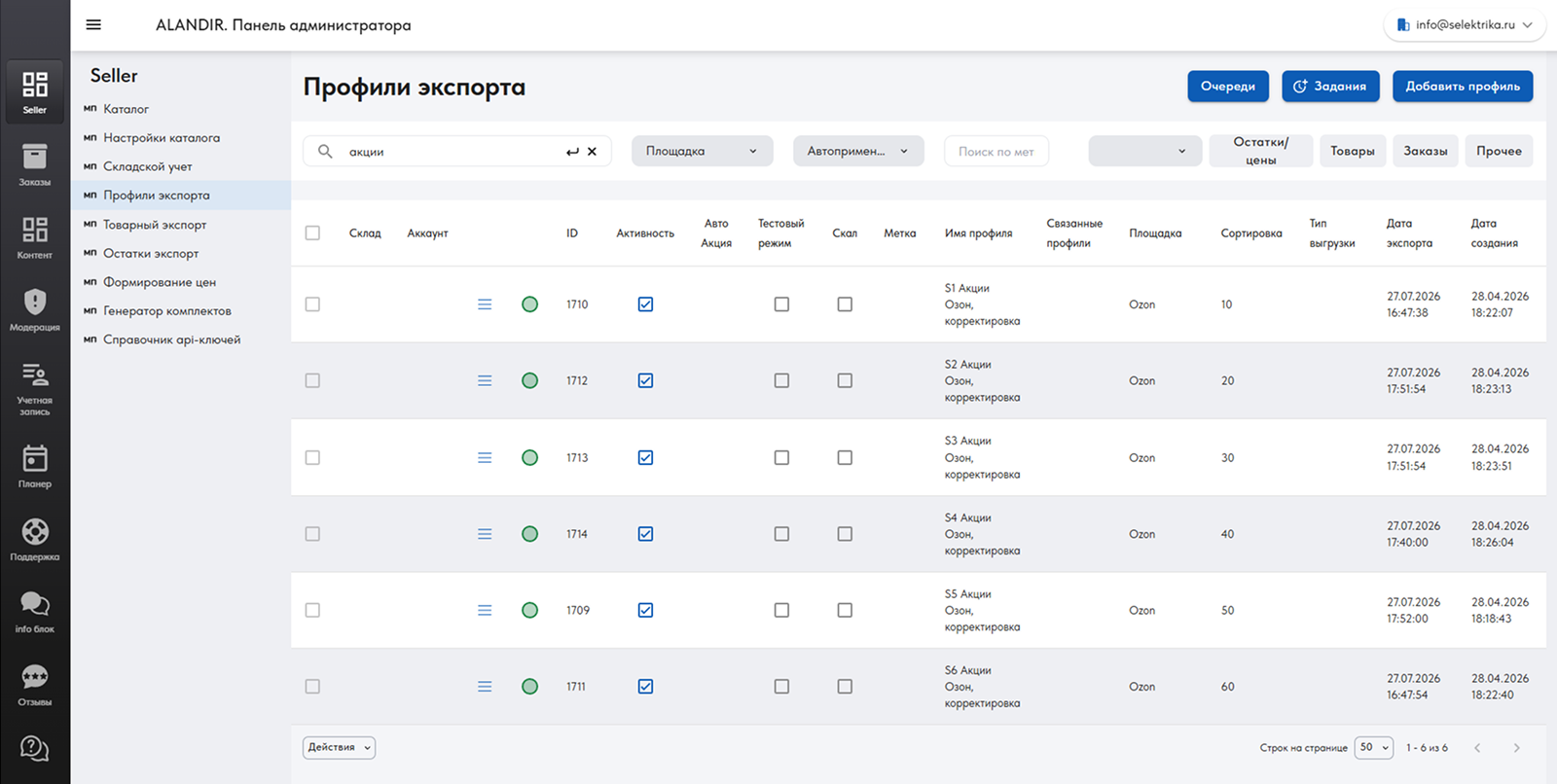This screenshot has width=1557, height=784.
Task: Open the unlabeled filter dropdown beside Остатки/цены
Action: point(1145,151)
